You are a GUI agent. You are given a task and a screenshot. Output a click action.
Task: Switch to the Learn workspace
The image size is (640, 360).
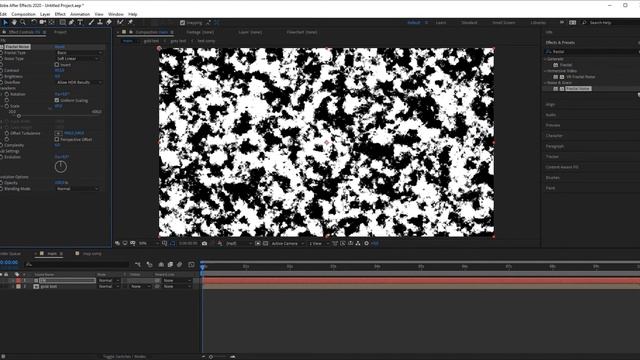pos(441,22)
